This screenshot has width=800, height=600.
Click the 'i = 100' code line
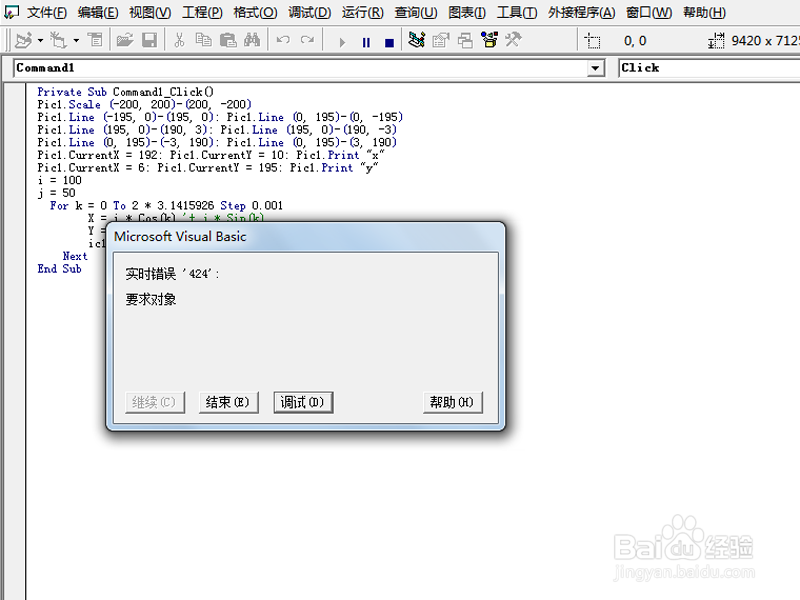click(x=59, y=180)
